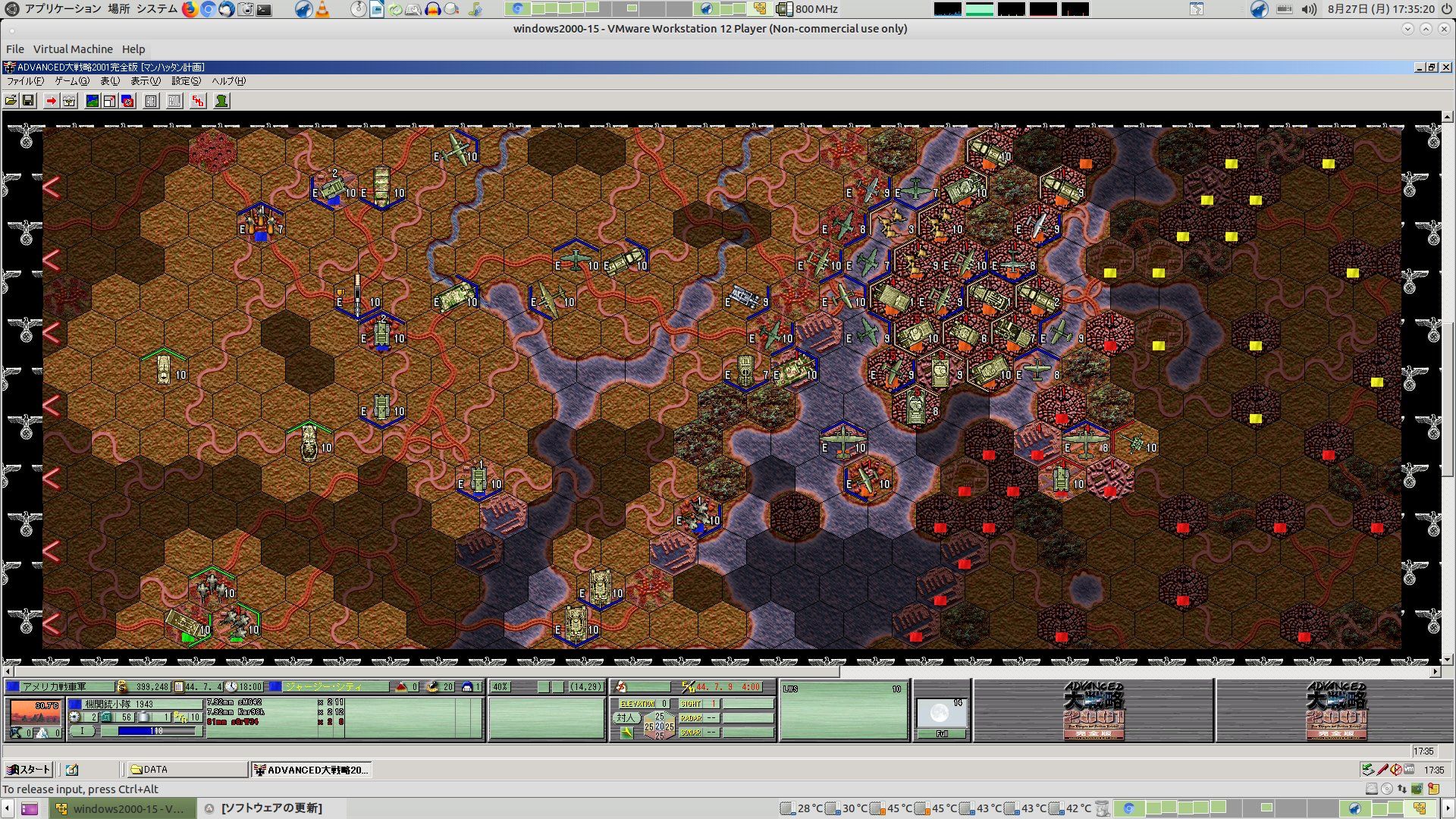Click the 7.92mm Kar98k weapon row
The width and height of the screenshot is (1456, 819).
point(275,712)
